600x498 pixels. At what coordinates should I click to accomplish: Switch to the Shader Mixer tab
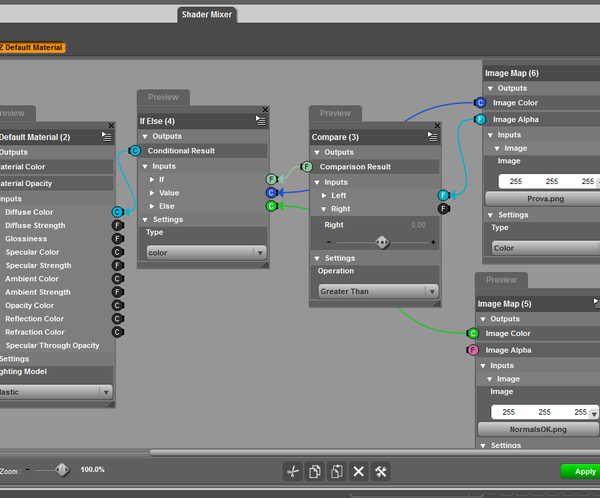pos(207,15)
